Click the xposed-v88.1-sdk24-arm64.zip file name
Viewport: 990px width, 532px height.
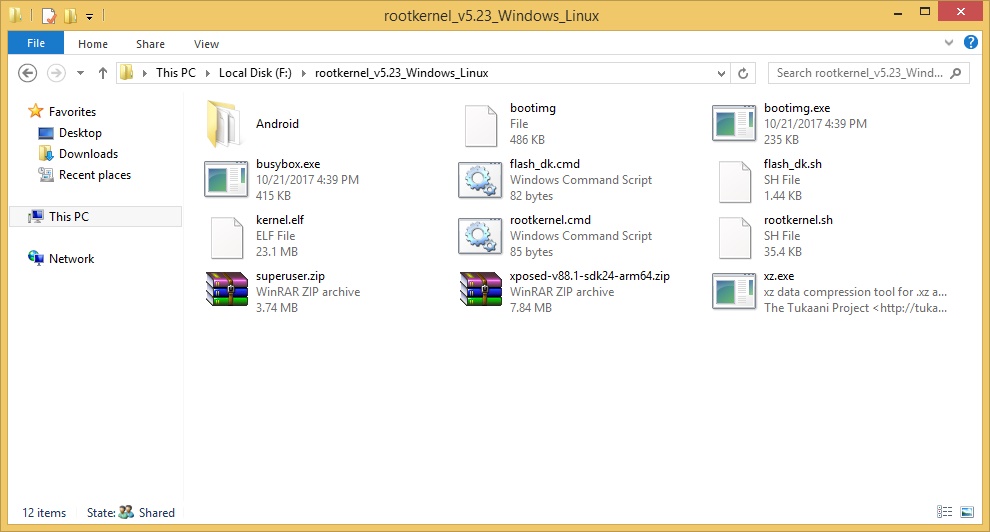[x=590, y=276]
